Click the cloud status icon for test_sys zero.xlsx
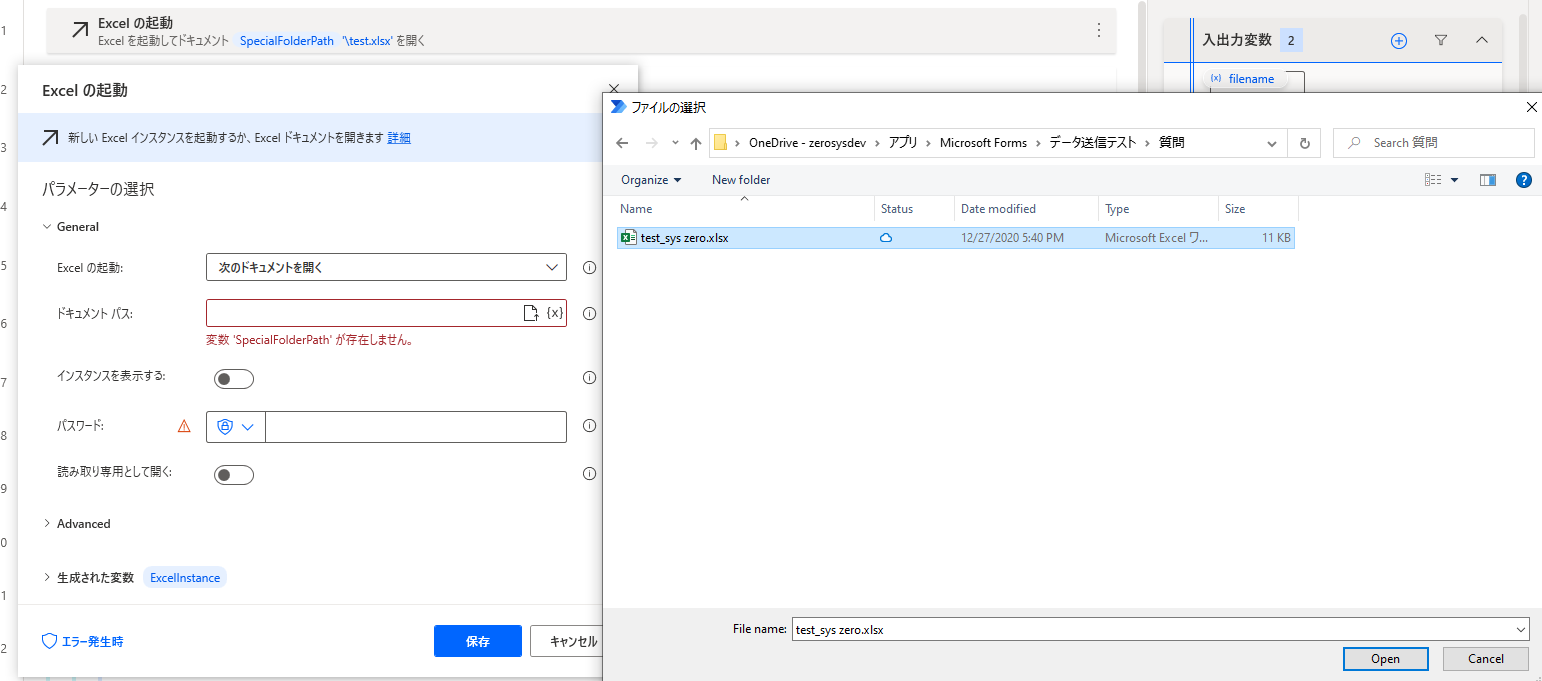Image resolution: width=1542 pixels, height=681 pixels. (x=885, y=238)
